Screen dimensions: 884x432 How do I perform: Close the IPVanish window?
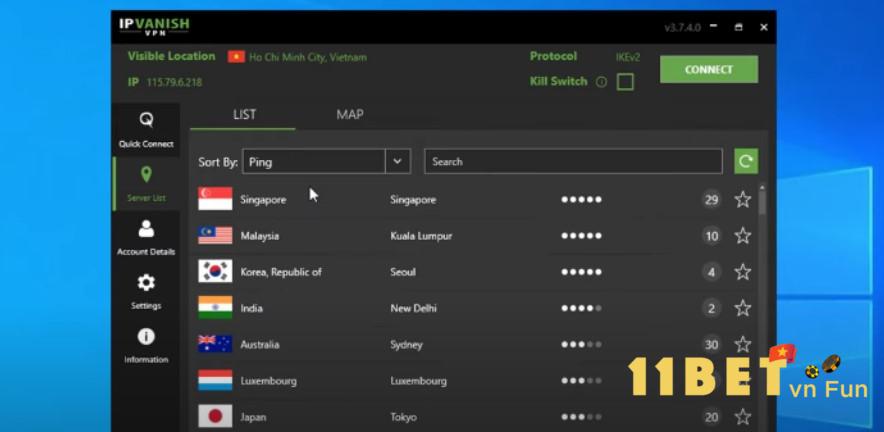pos(764,27)
